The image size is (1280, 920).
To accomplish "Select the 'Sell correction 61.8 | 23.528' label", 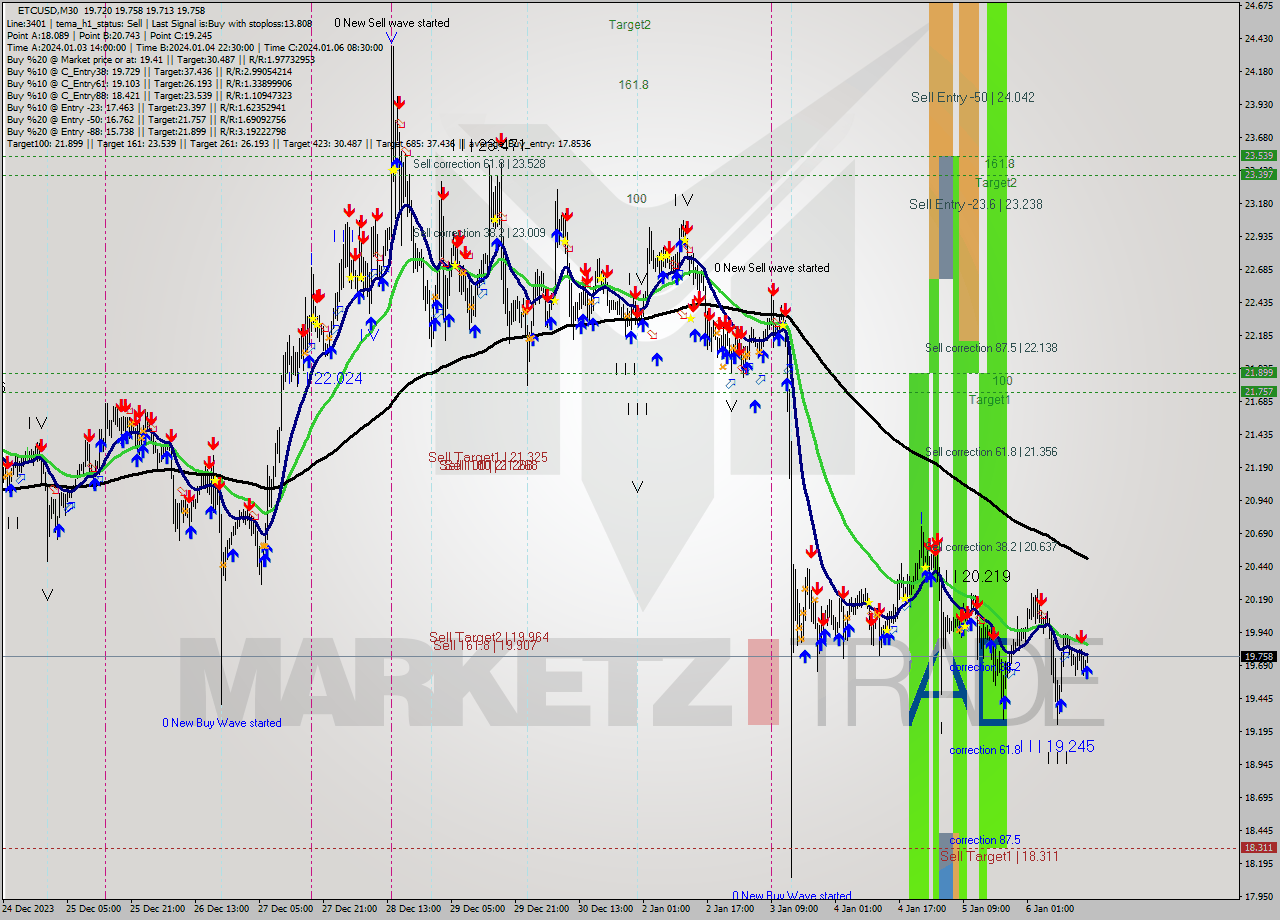I will click(x=479, y=163).
